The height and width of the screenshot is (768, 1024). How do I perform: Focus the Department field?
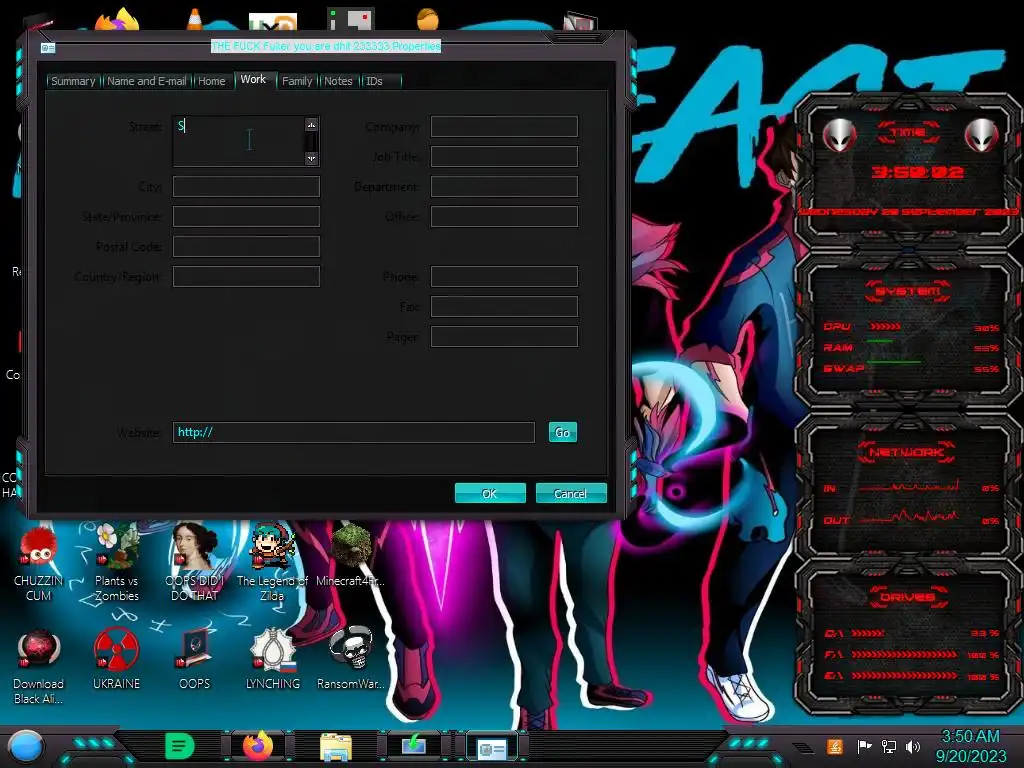(x=504, y=187)
